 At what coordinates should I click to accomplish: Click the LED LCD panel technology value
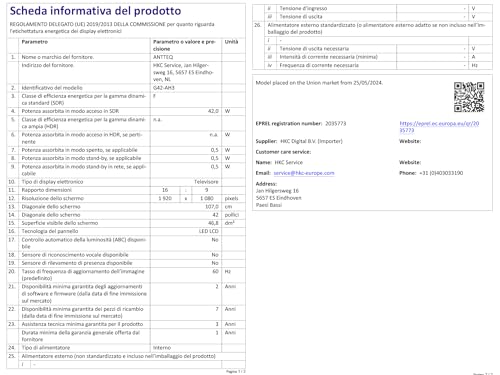(x=209, y=231)
